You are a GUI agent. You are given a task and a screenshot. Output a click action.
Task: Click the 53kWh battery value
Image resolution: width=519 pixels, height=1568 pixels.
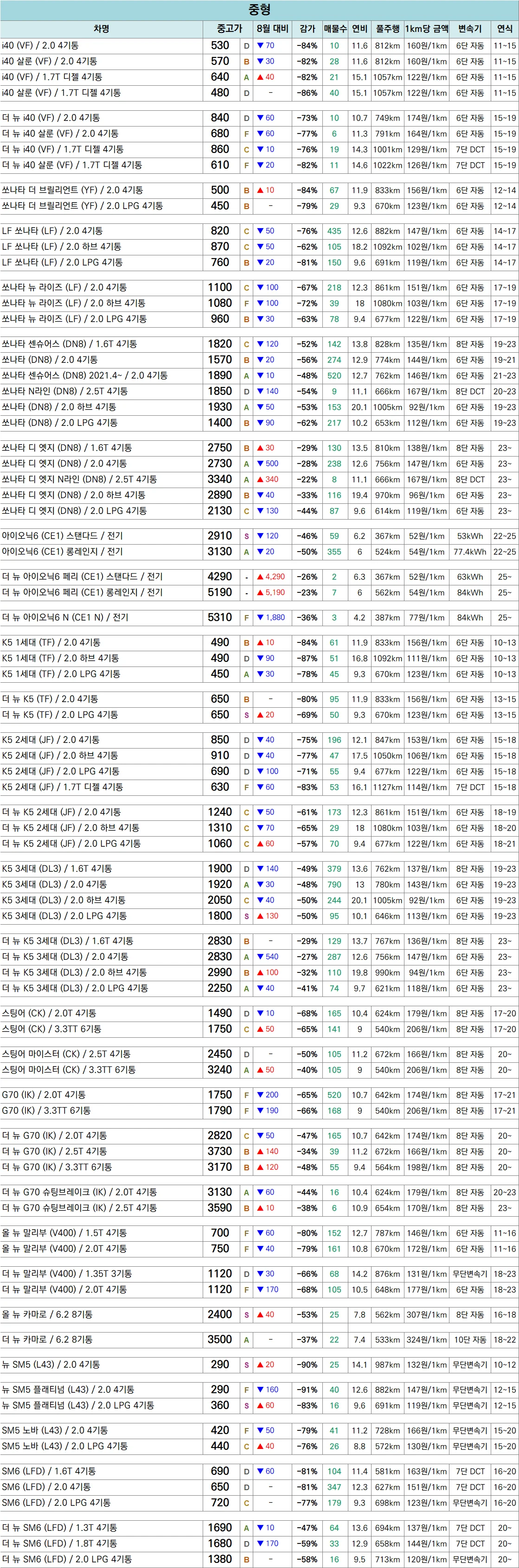[x=470, y=536]
